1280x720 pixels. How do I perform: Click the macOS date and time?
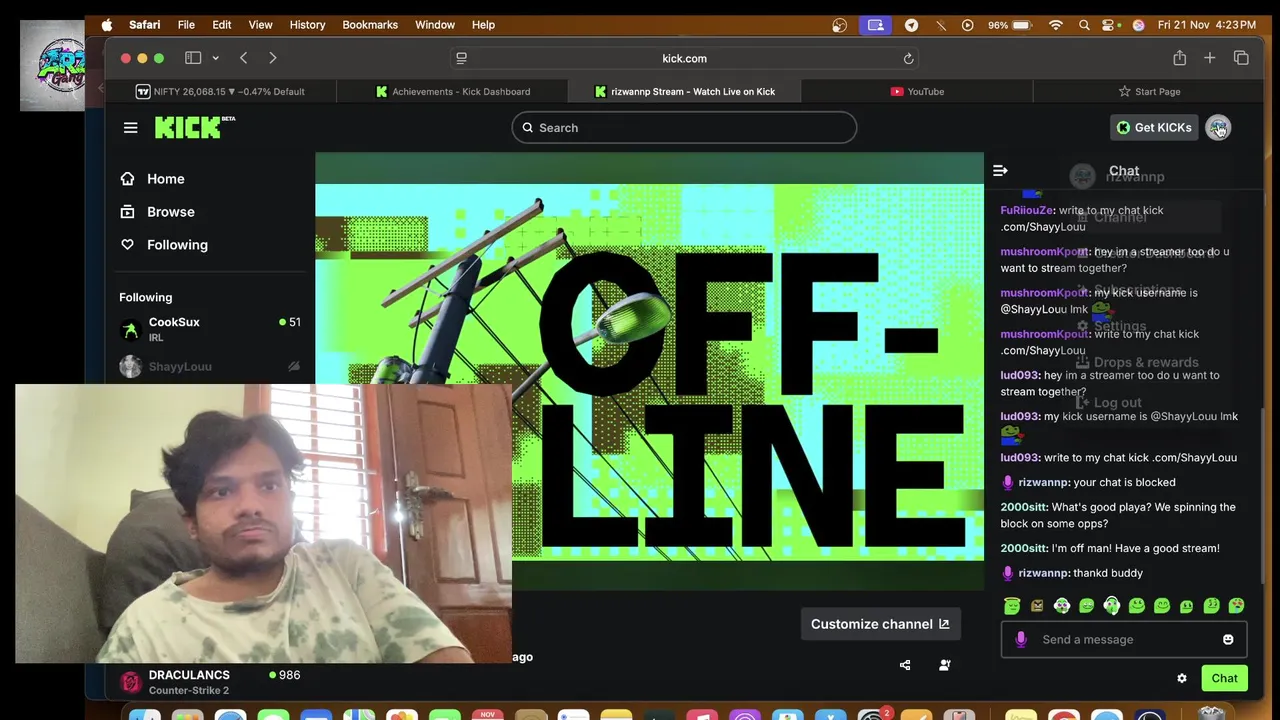[x=1206, y=25]
